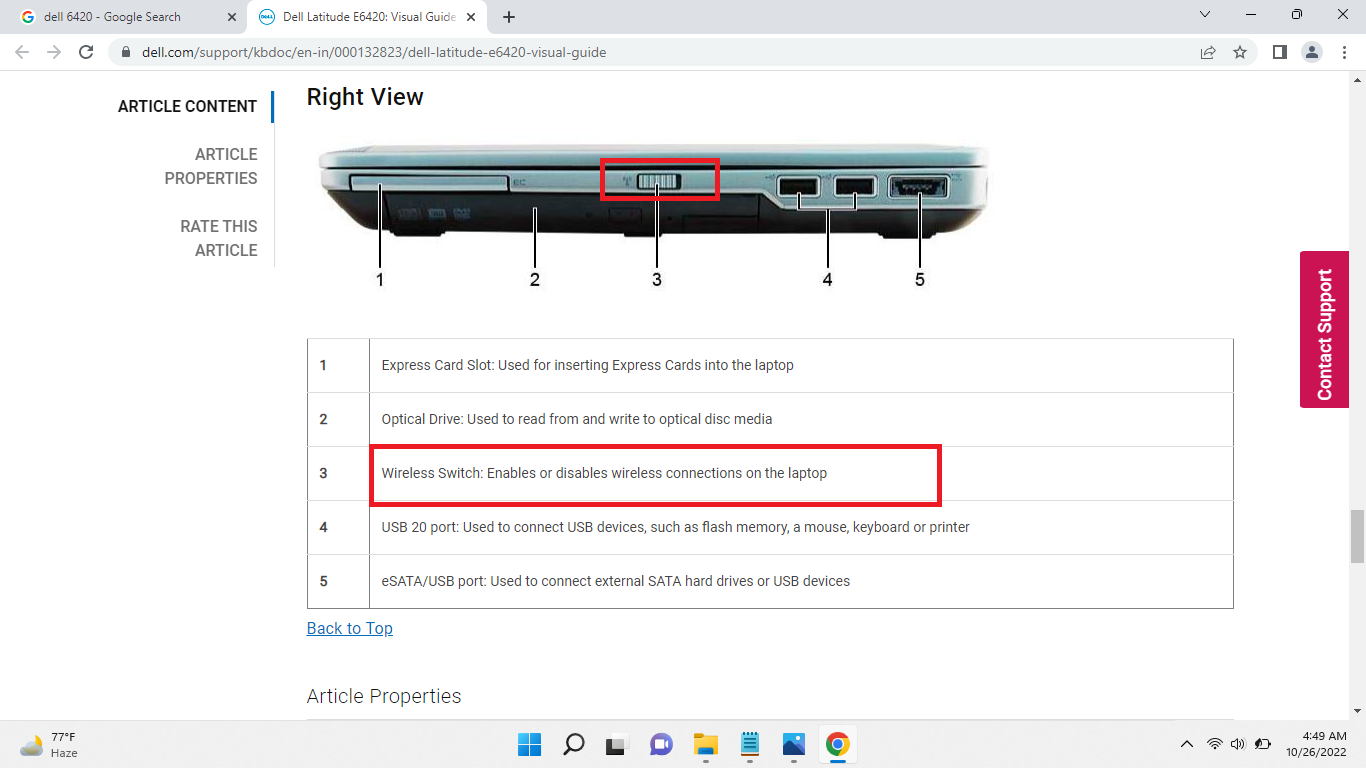Reload the Dell visual guide page
Viewport: 1366px width, 768px height.
(x=86, y=52)
